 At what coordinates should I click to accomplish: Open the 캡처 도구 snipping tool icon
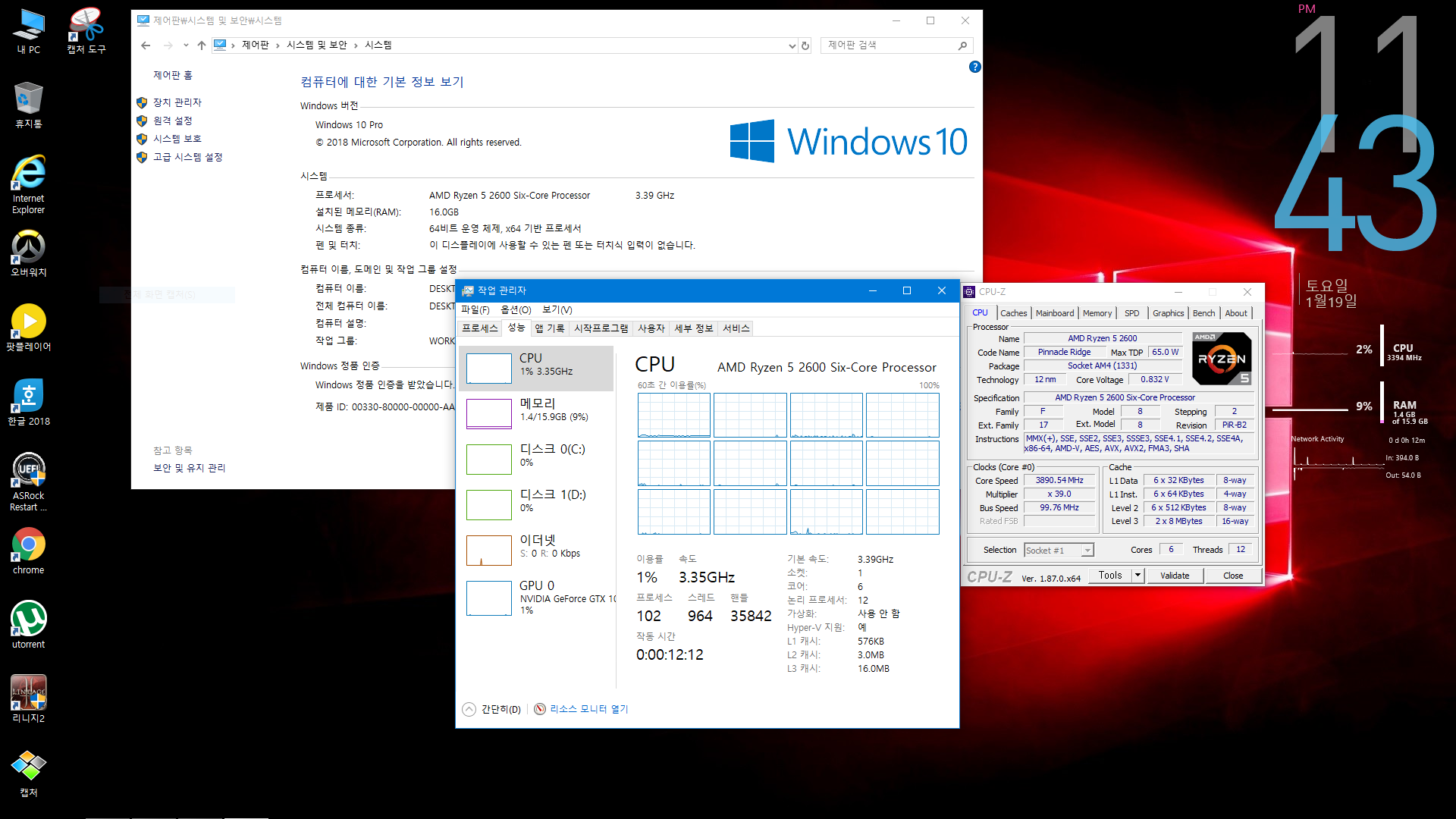click(x=86, y=31)
